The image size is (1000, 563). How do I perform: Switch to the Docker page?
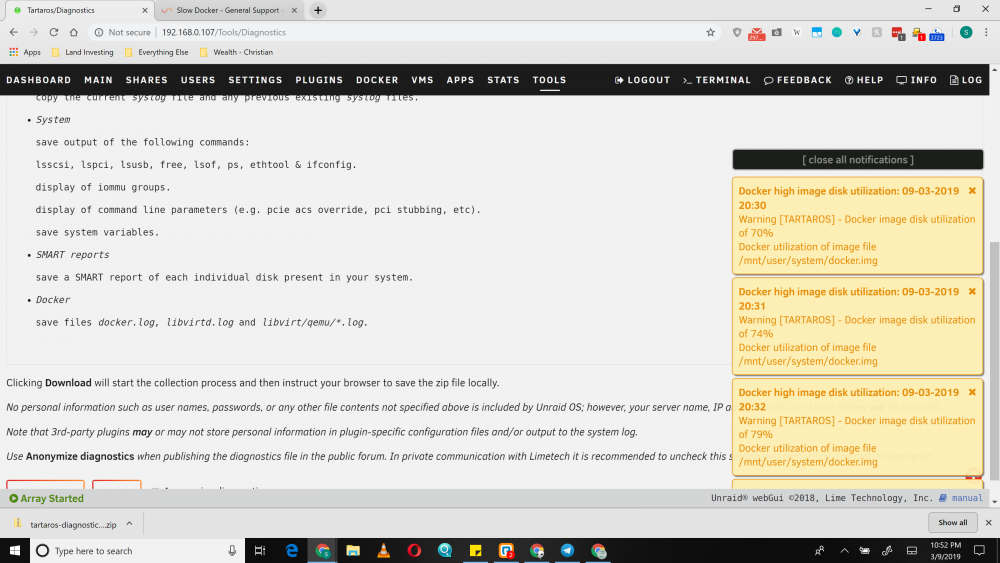[x=377, y=80]
